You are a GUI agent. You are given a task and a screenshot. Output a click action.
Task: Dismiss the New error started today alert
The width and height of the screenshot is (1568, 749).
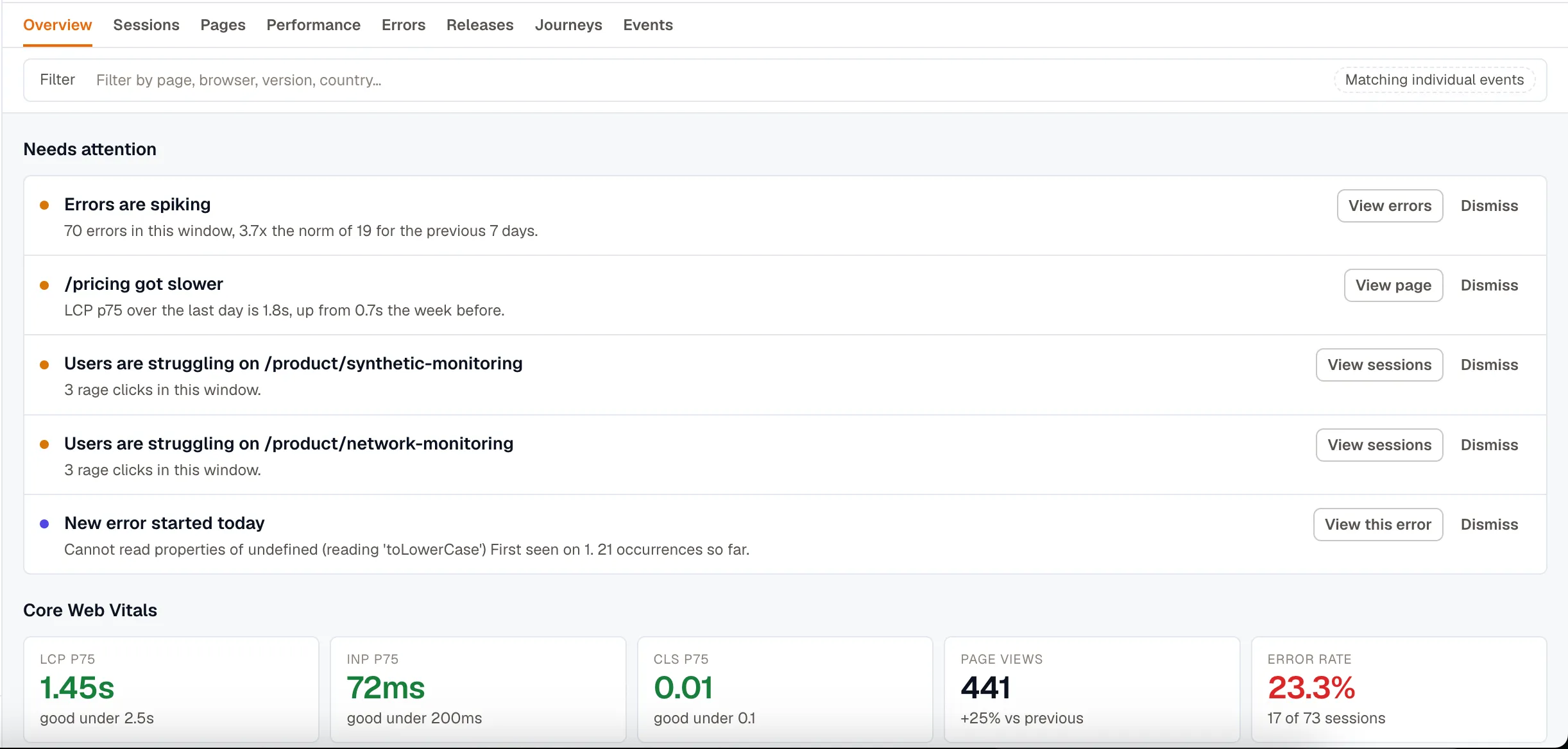[x=1489, y=525]
